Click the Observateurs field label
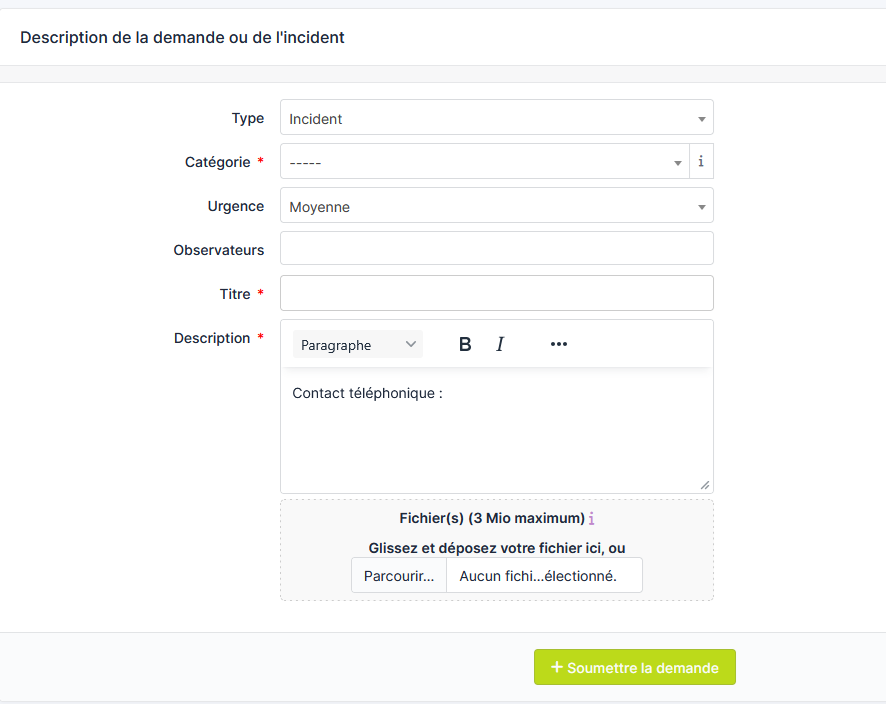Screen dimensions: 886x704 click(219, 250)
